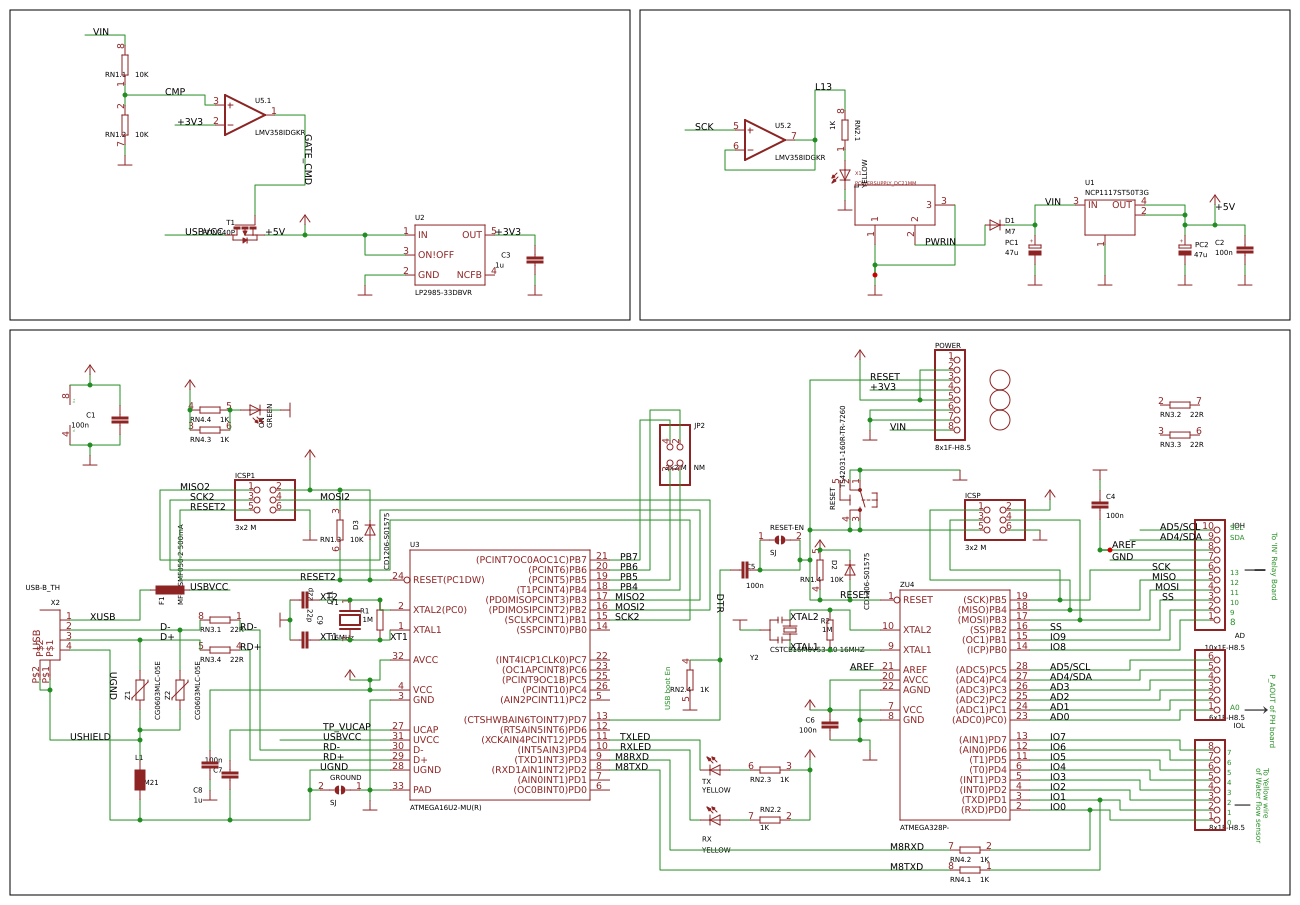Screen dimensions: 1300x905
Task: Select the U2 LP2985-33DBVR regulator block
Action: (x=450, y=255)
